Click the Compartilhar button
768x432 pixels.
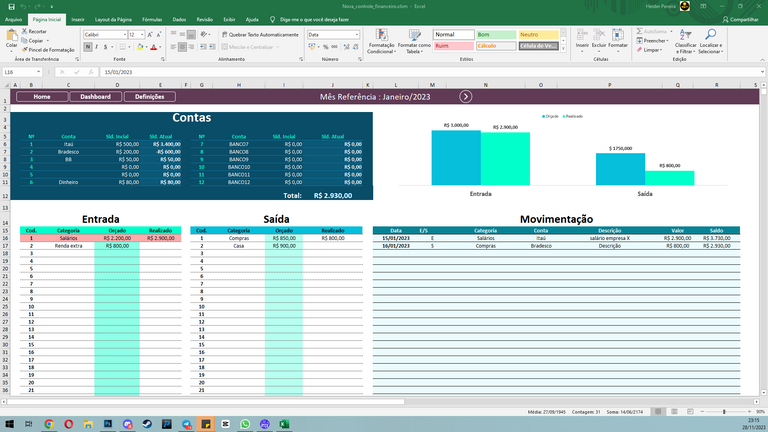[x=740, y=20]
